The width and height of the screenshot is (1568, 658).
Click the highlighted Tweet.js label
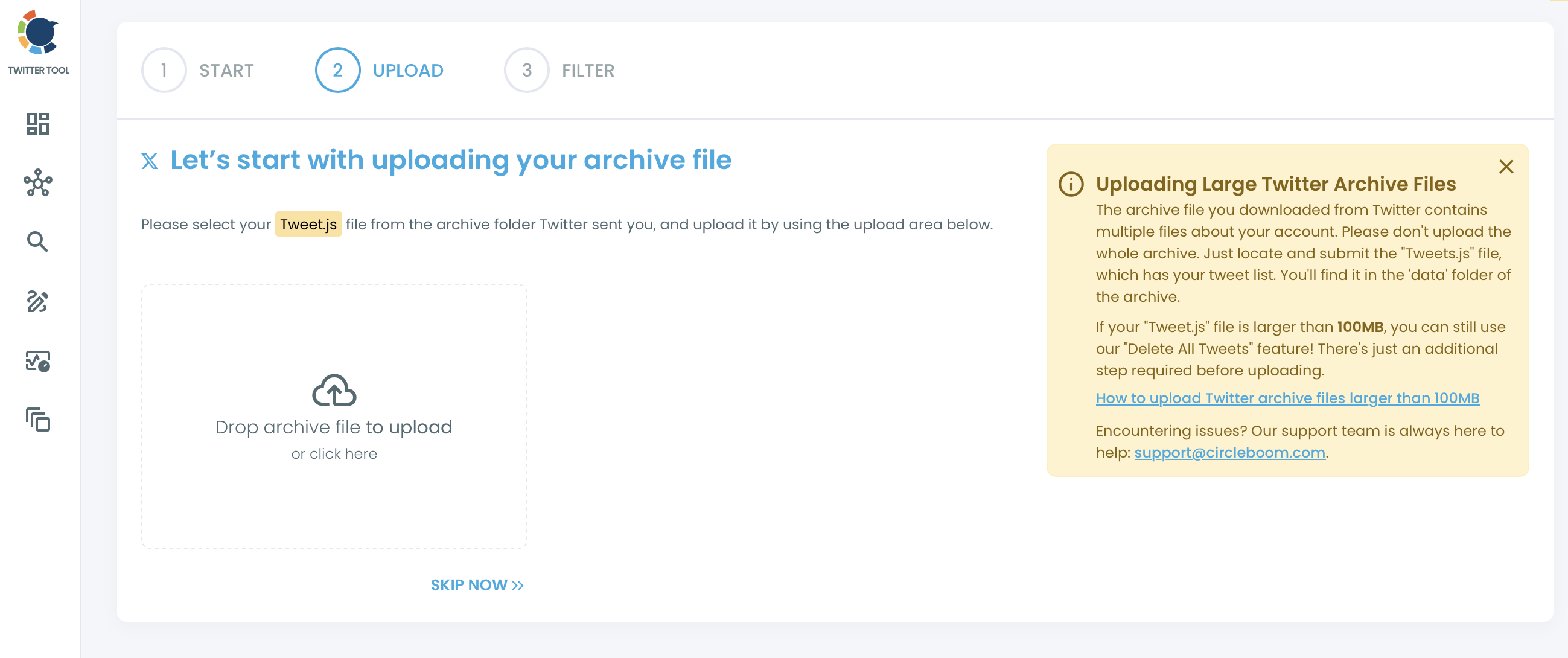(308, 224)
